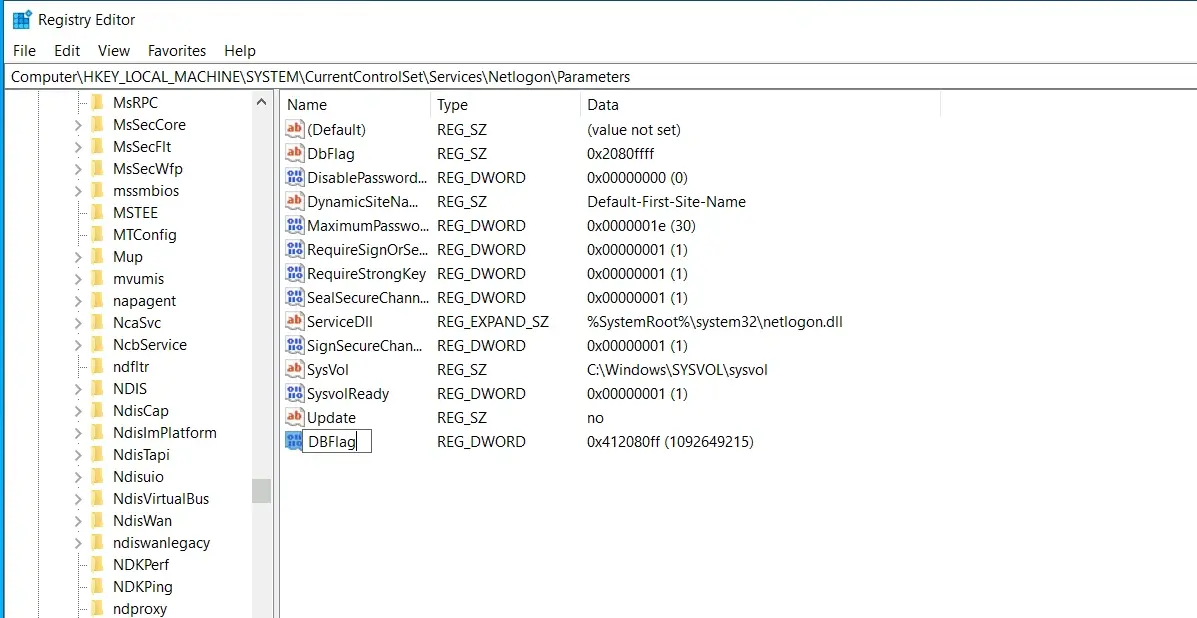Expand the NcaSvc tree node
The width and height of the screenshot is (1197, 618).
[x=78, y=323]
